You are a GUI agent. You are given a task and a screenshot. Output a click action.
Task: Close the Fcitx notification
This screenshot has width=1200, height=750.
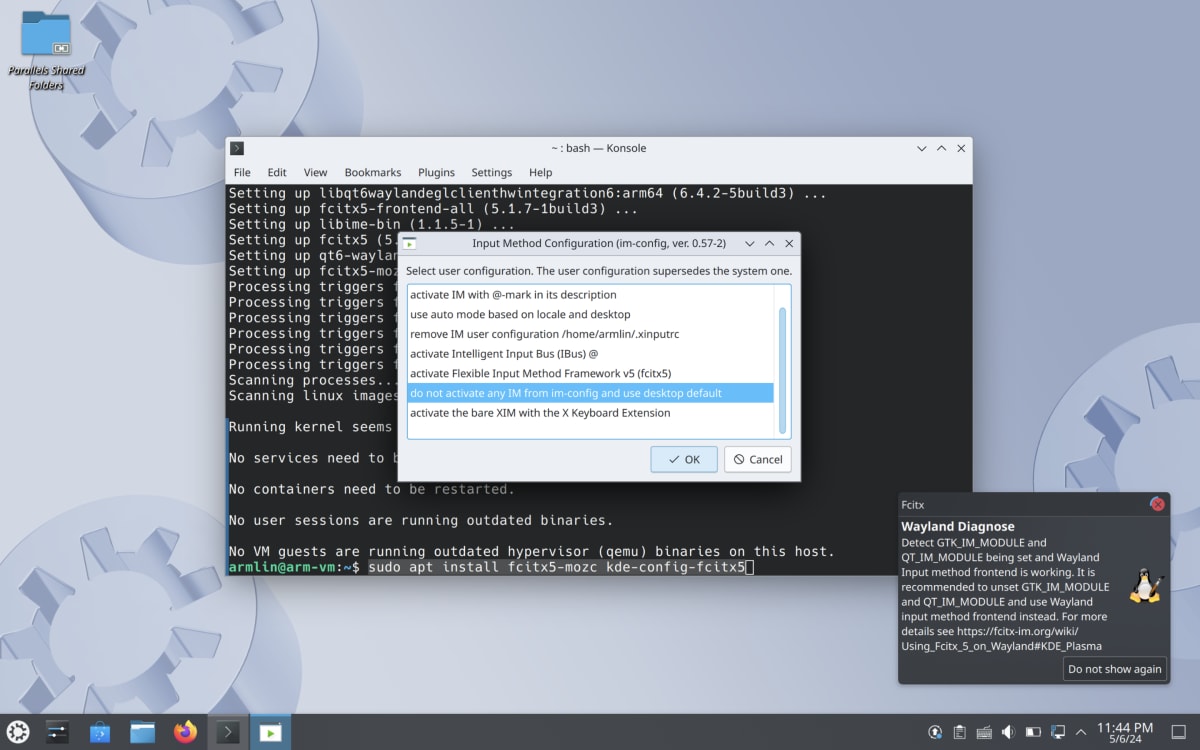tap(1158, 504)
